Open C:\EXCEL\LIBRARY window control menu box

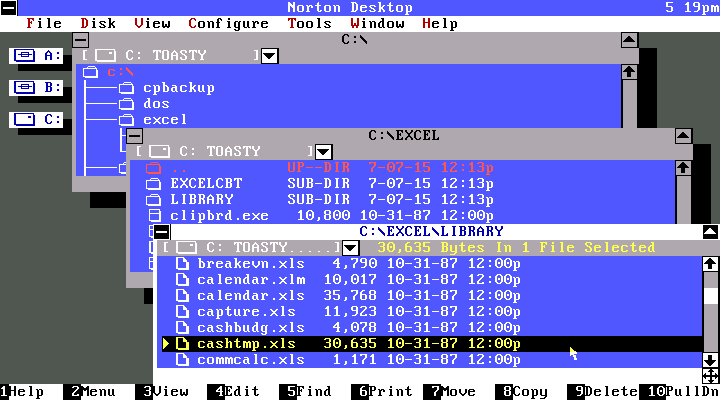pos(161,231)
